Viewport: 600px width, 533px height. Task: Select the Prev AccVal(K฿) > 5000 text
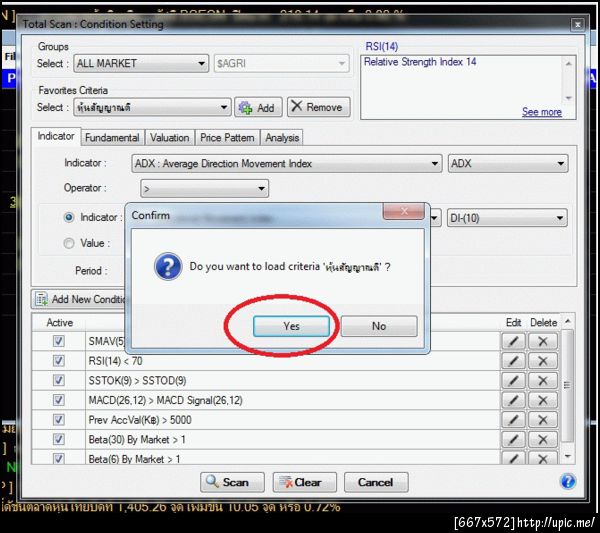140,420
